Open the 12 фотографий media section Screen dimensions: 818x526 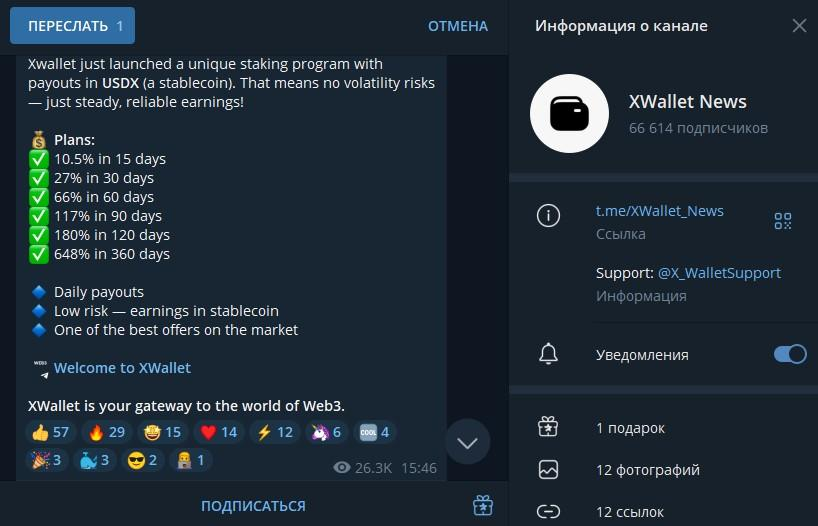coord(664,470)
